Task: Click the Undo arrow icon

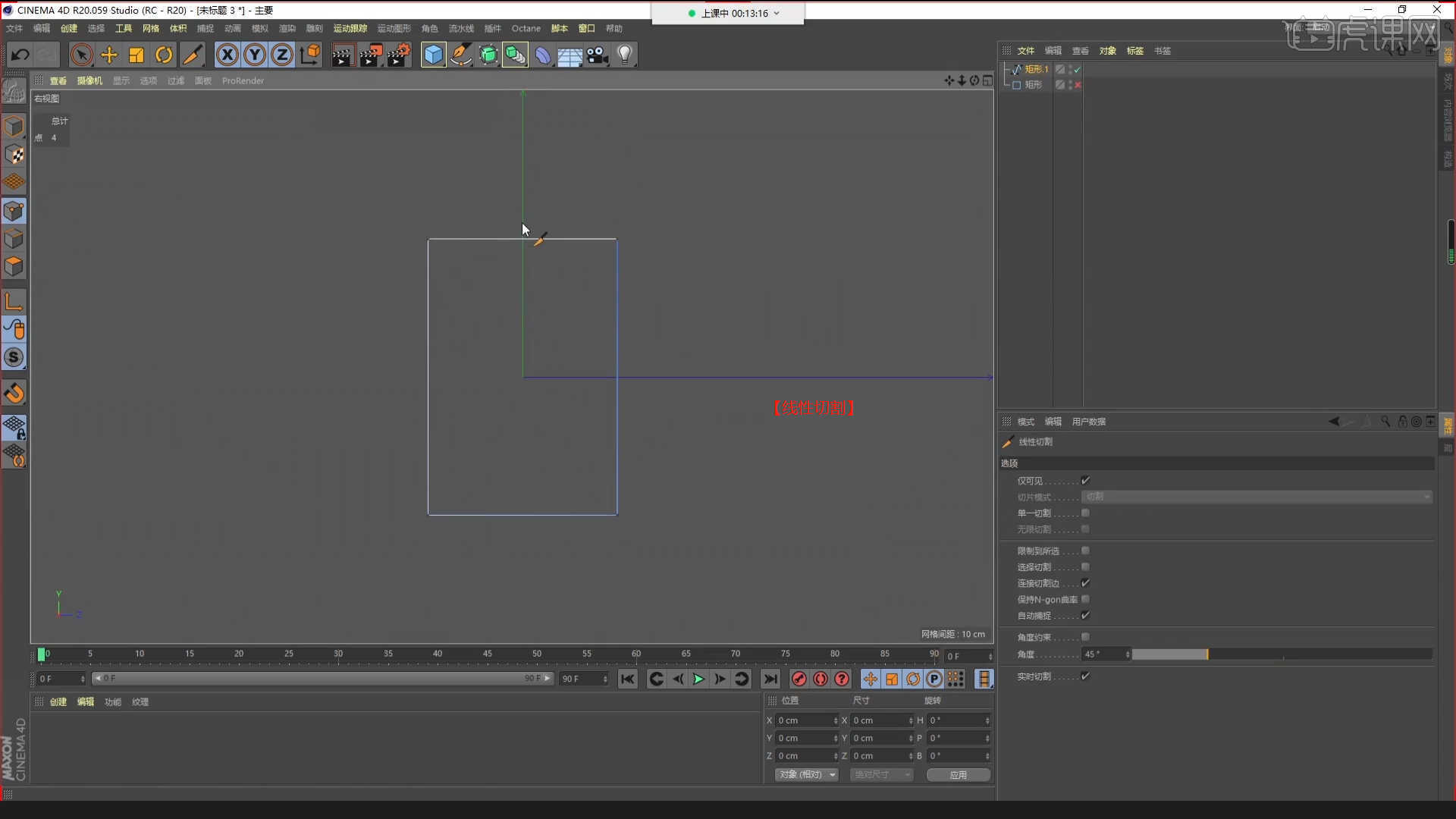Action: click(x=20, y=55)
